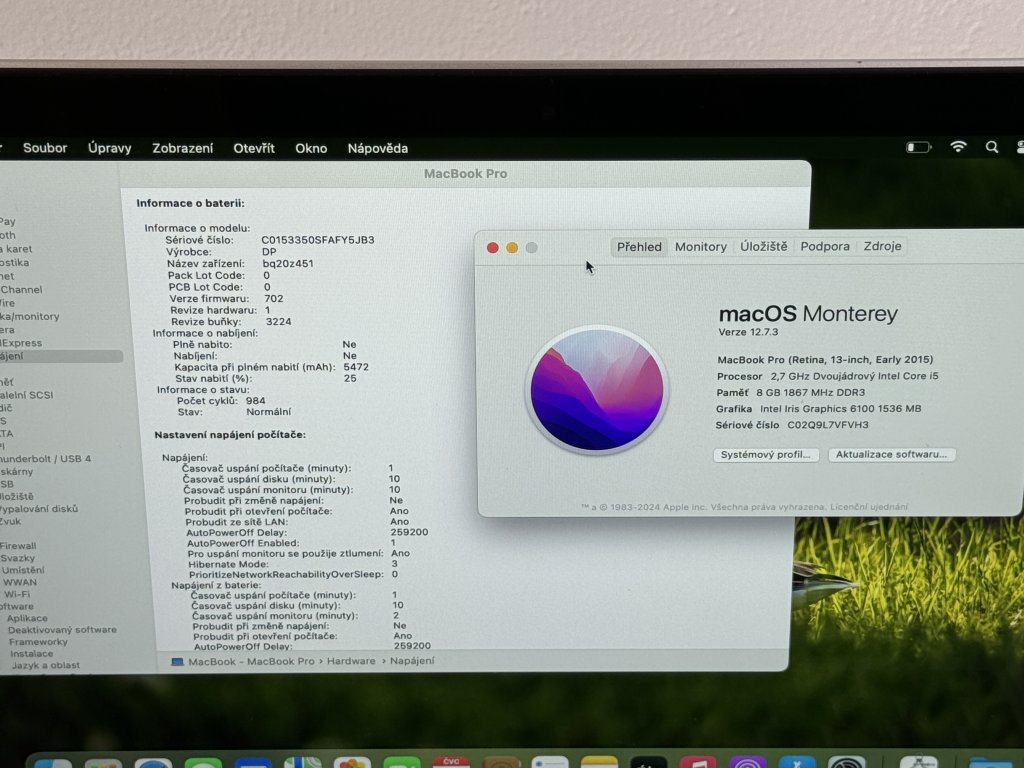Switch to the Podpora tab
The image size is (1024, 768).
pos(825,246)
